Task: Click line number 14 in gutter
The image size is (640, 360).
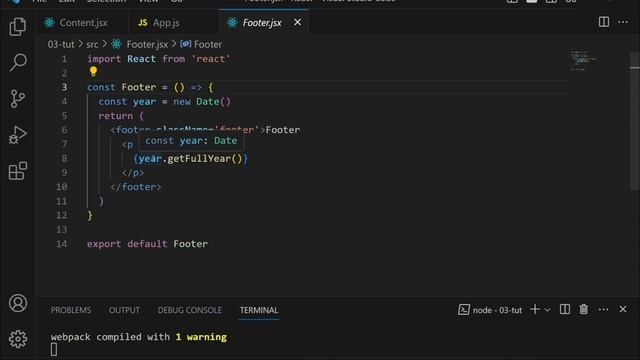Action: [x=62, y=244]
